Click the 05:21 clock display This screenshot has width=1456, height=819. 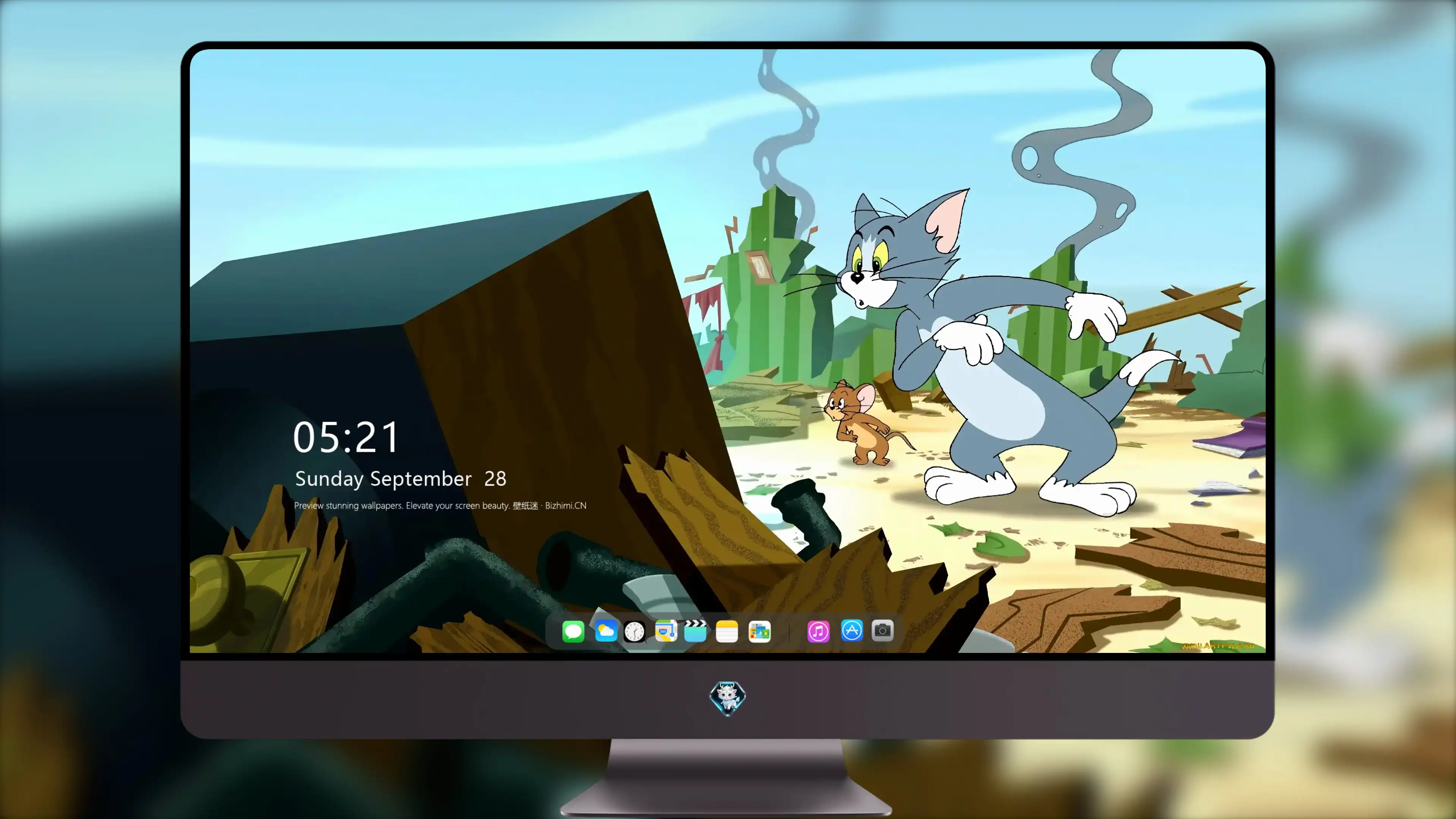[x=346, y=438]
